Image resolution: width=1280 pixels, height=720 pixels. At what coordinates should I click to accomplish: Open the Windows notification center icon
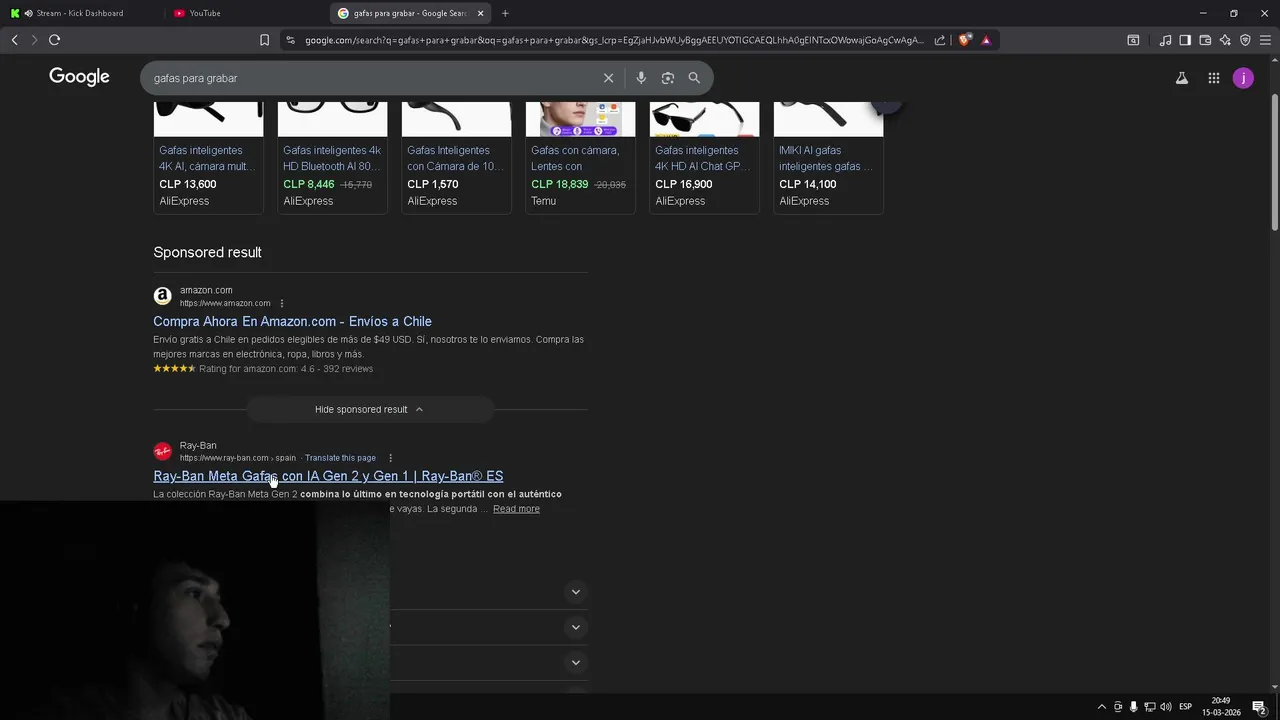(1259, 707)
